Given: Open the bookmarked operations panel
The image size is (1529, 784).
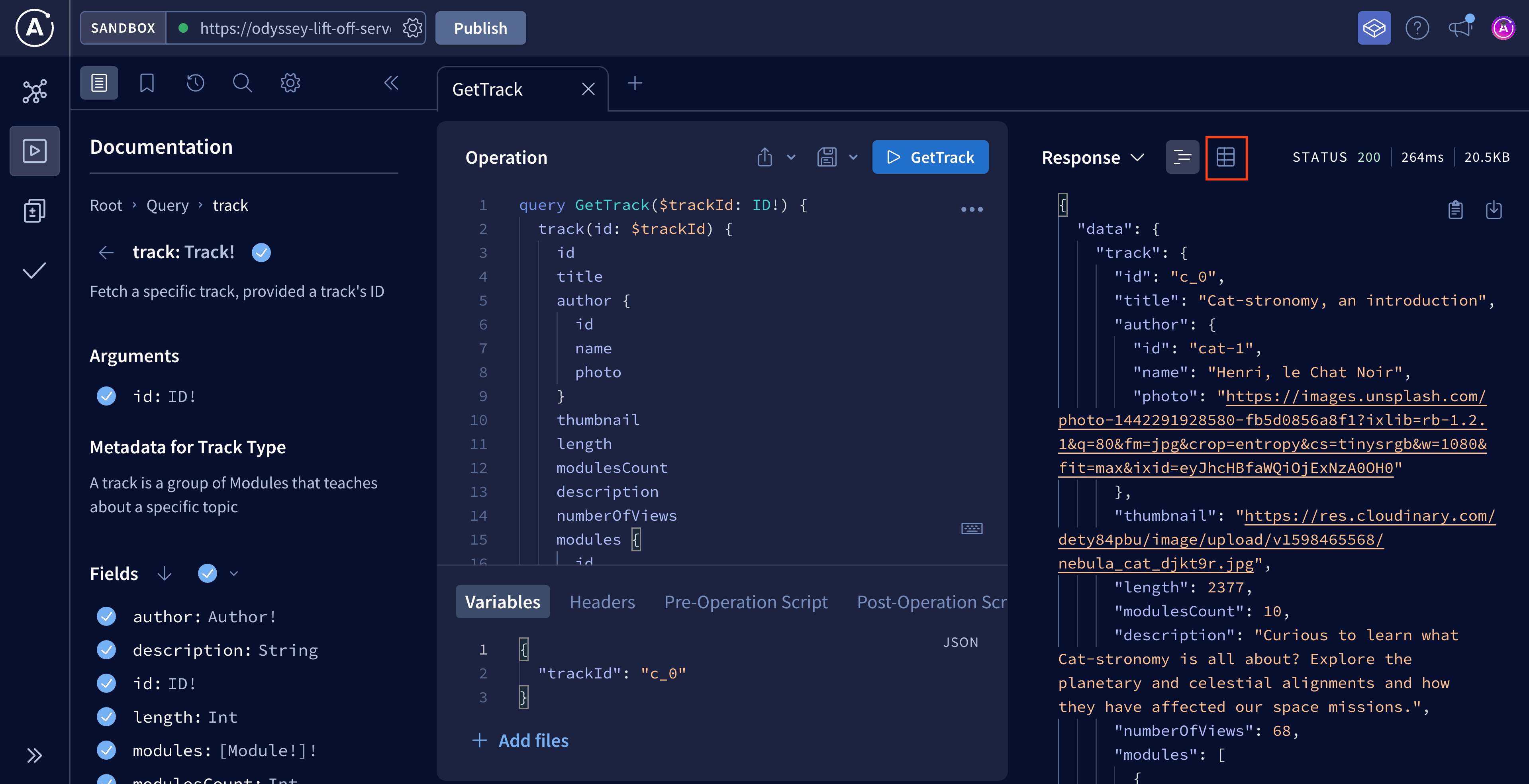Looking at the screenshot, I should (x=147, y=83).
